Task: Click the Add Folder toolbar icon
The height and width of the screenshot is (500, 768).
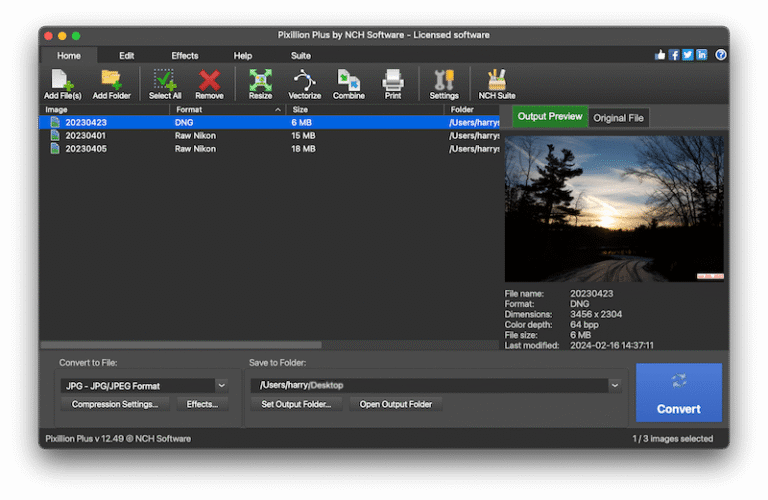Action: click(112, 84)
